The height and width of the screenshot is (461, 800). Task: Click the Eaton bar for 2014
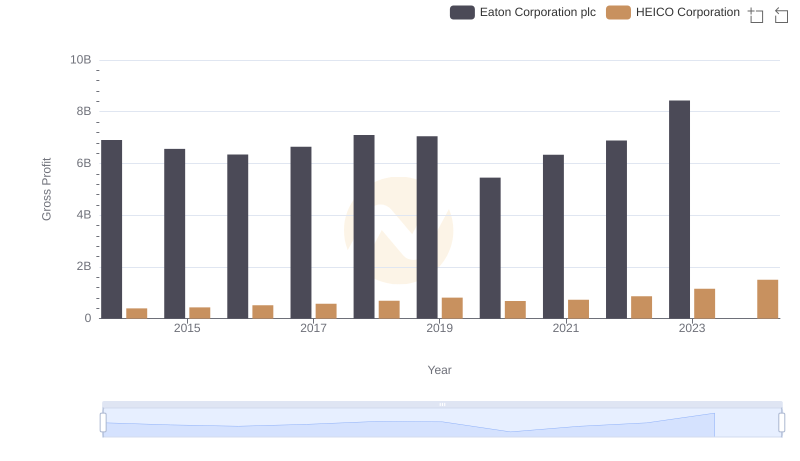point(111,229)
